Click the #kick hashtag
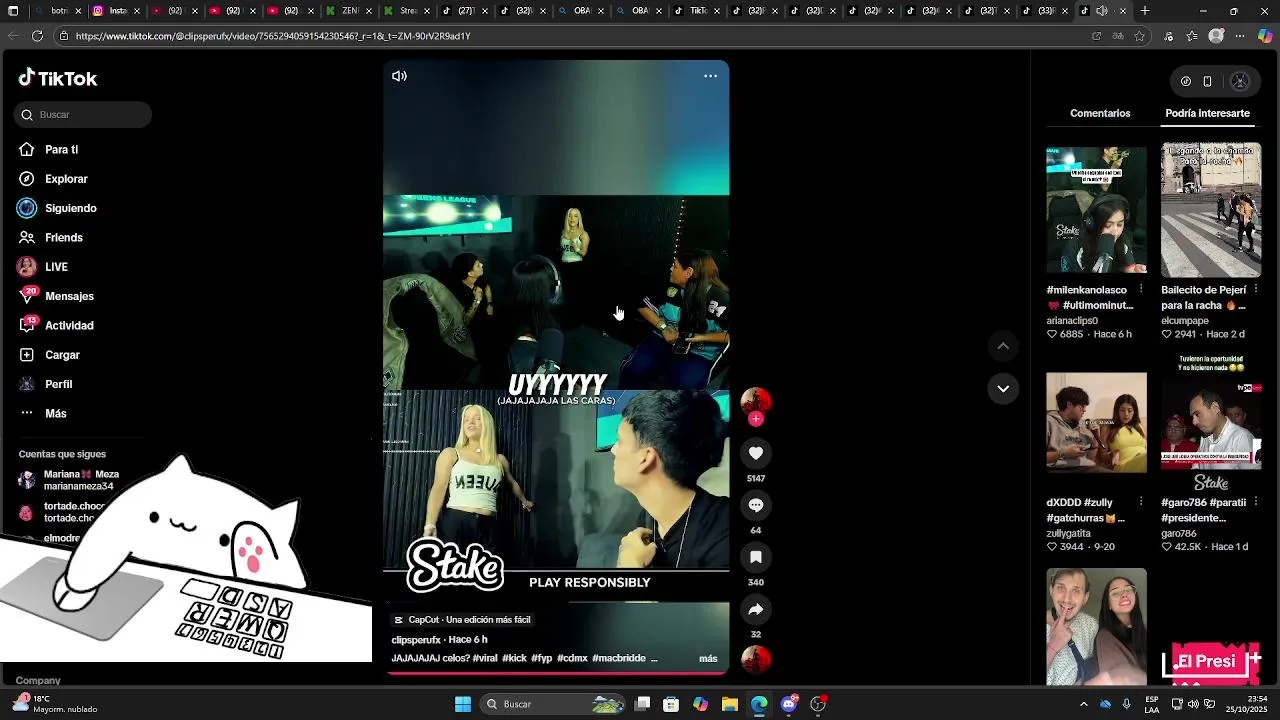This screenshot has height=720, width=1280. click(x=514, y=658)
